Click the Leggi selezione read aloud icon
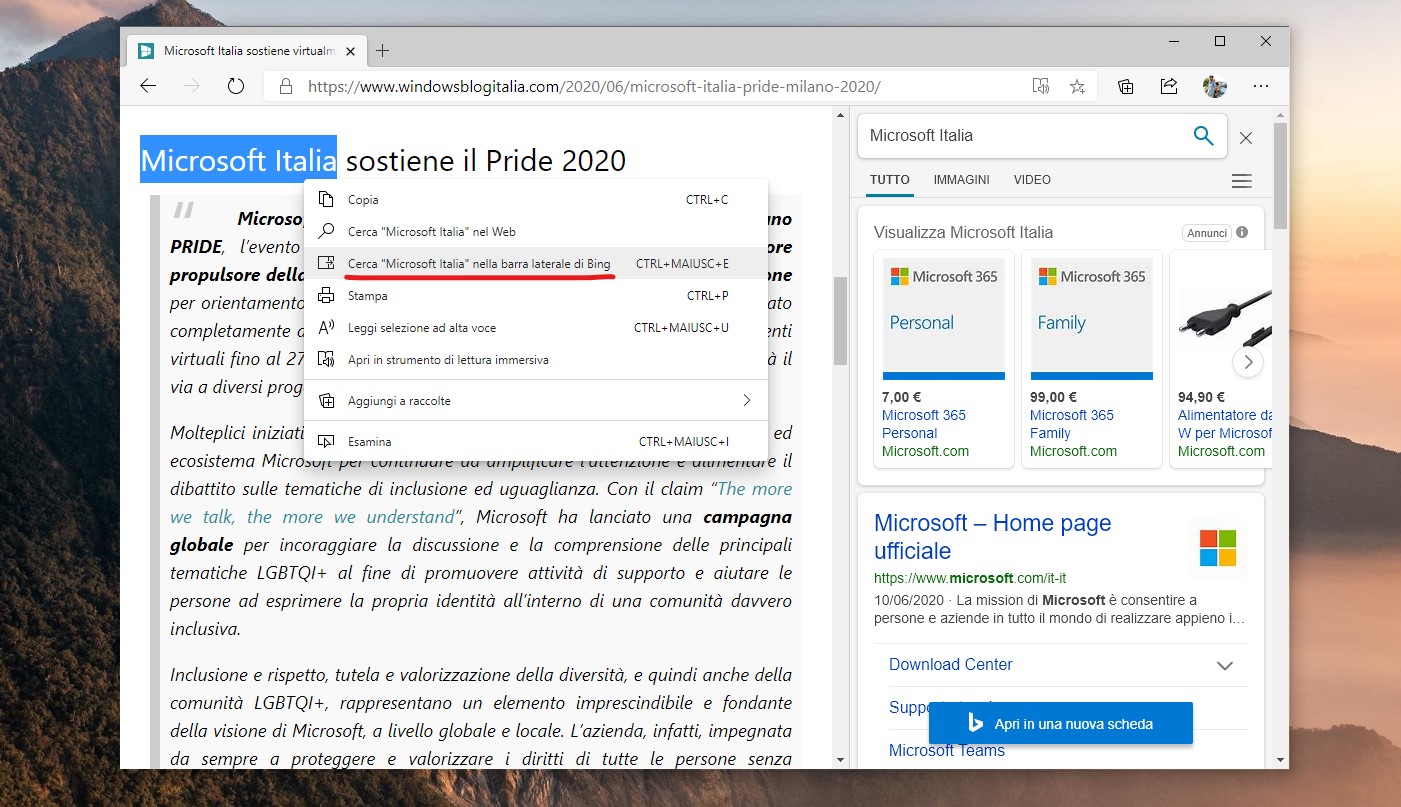 [326, 328]
